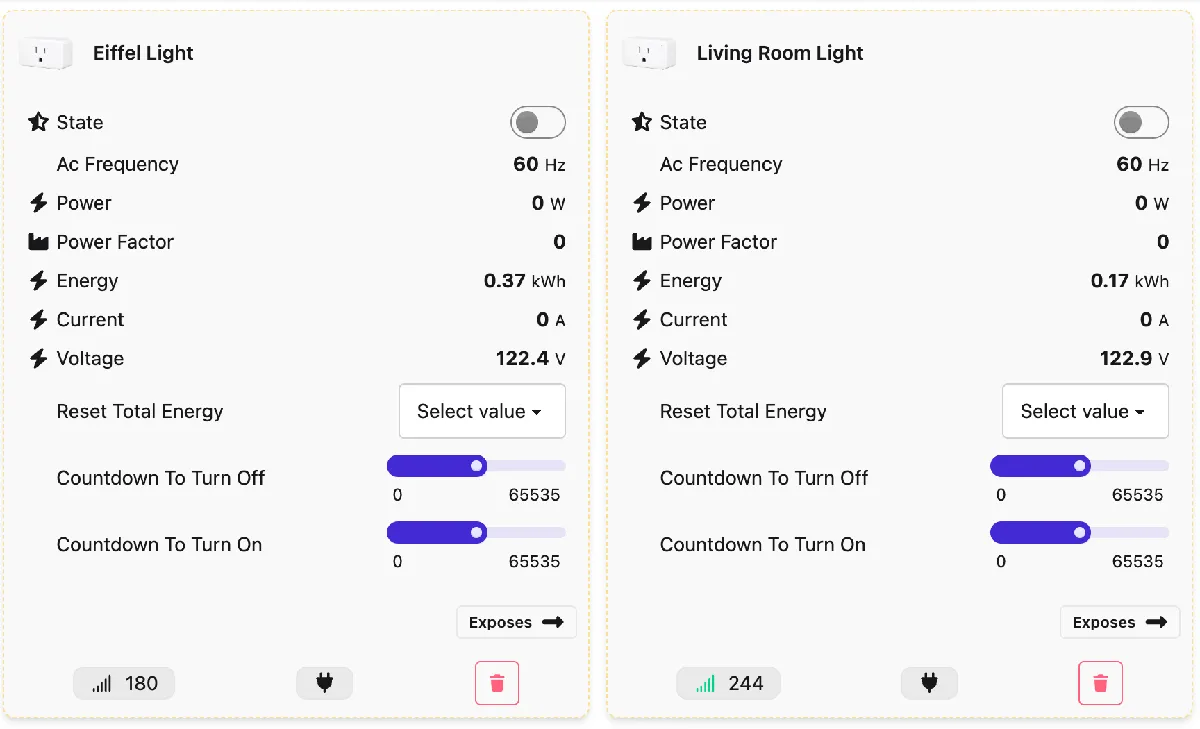Screen dimensions: 1200x729
Task: Delete the Living Room Light device
Action: pyautogui.click(x=1100, y=683)
